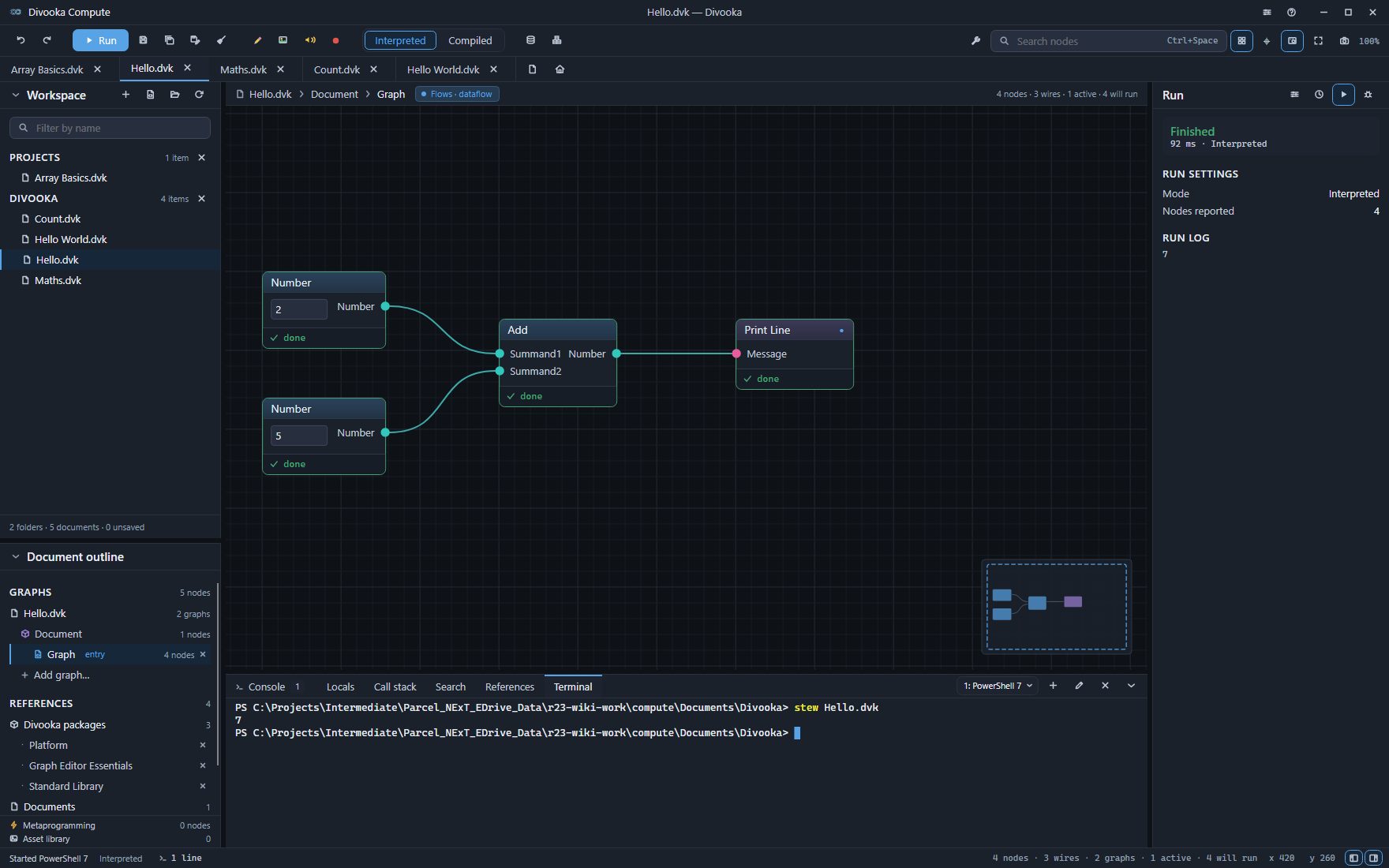Click the database icon in toolbar

point(530,40)
